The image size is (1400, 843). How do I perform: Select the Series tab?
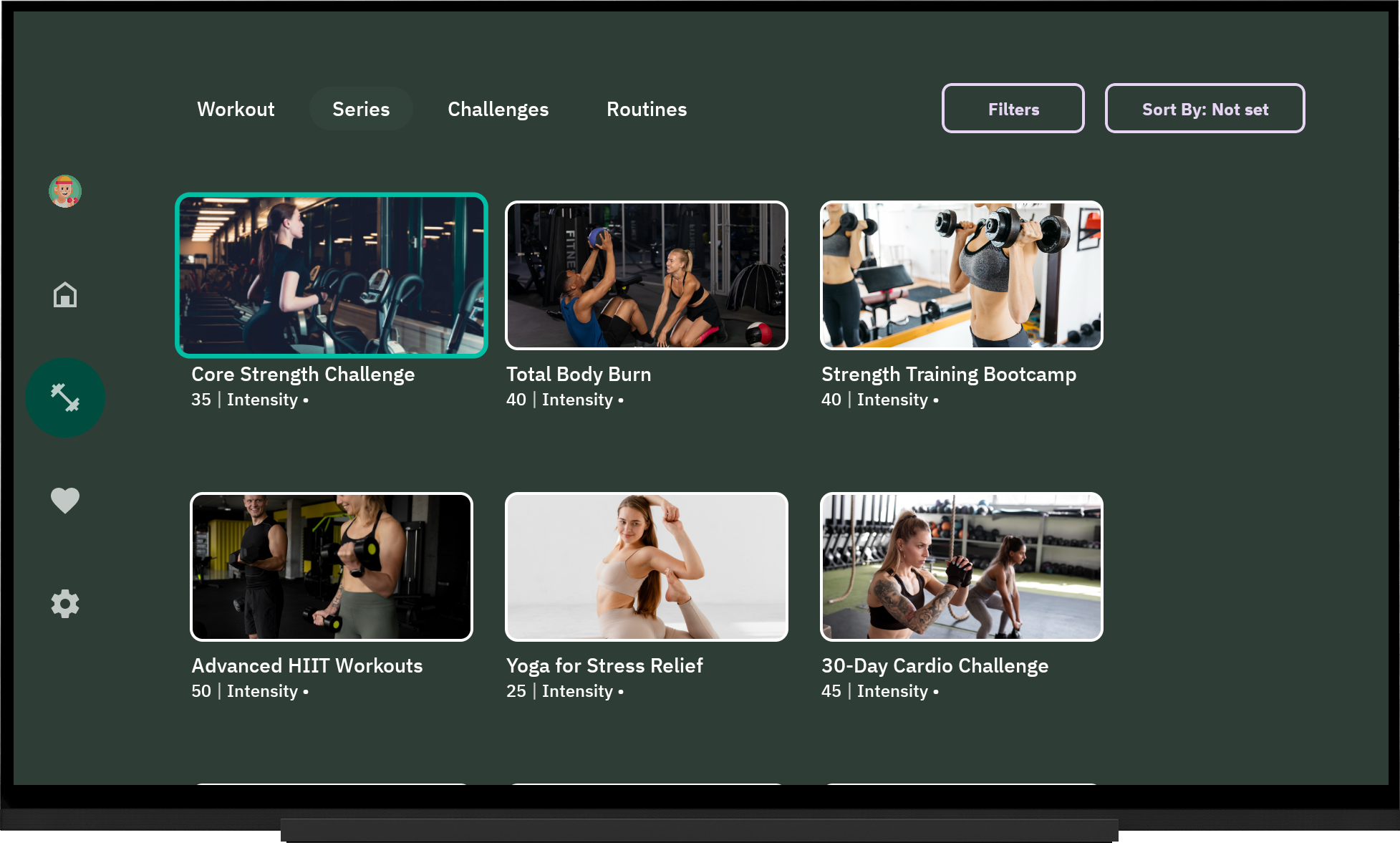[361, 109]
